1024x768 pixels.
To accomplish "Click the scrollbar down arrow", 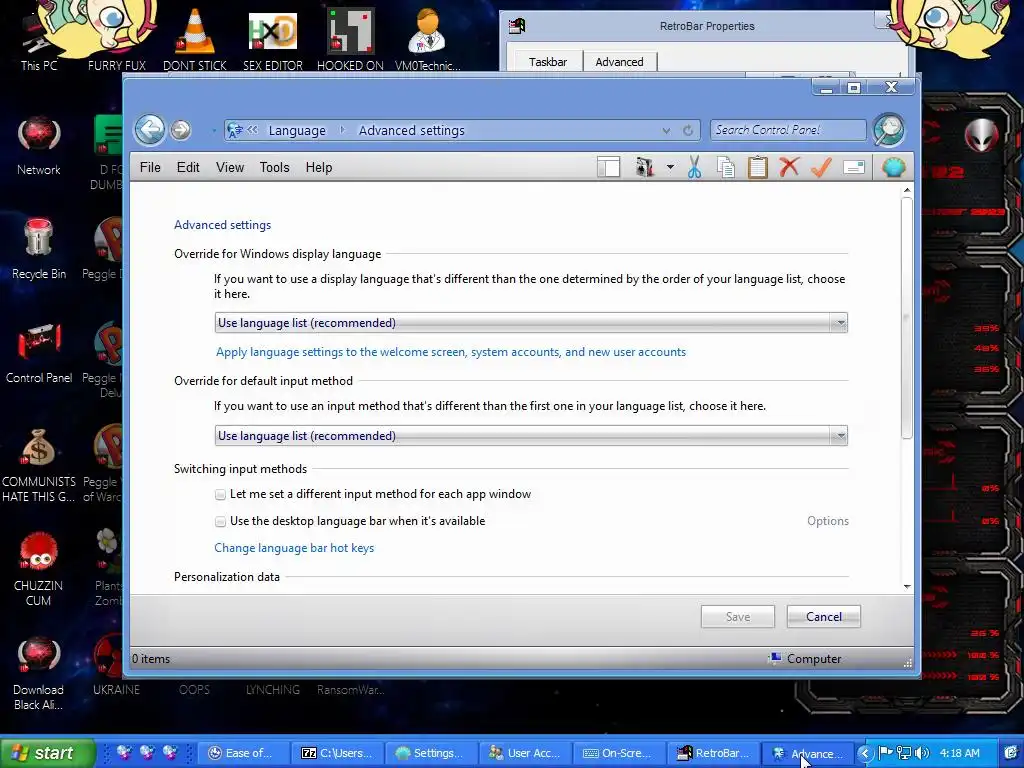I will [x=906, y=586].
